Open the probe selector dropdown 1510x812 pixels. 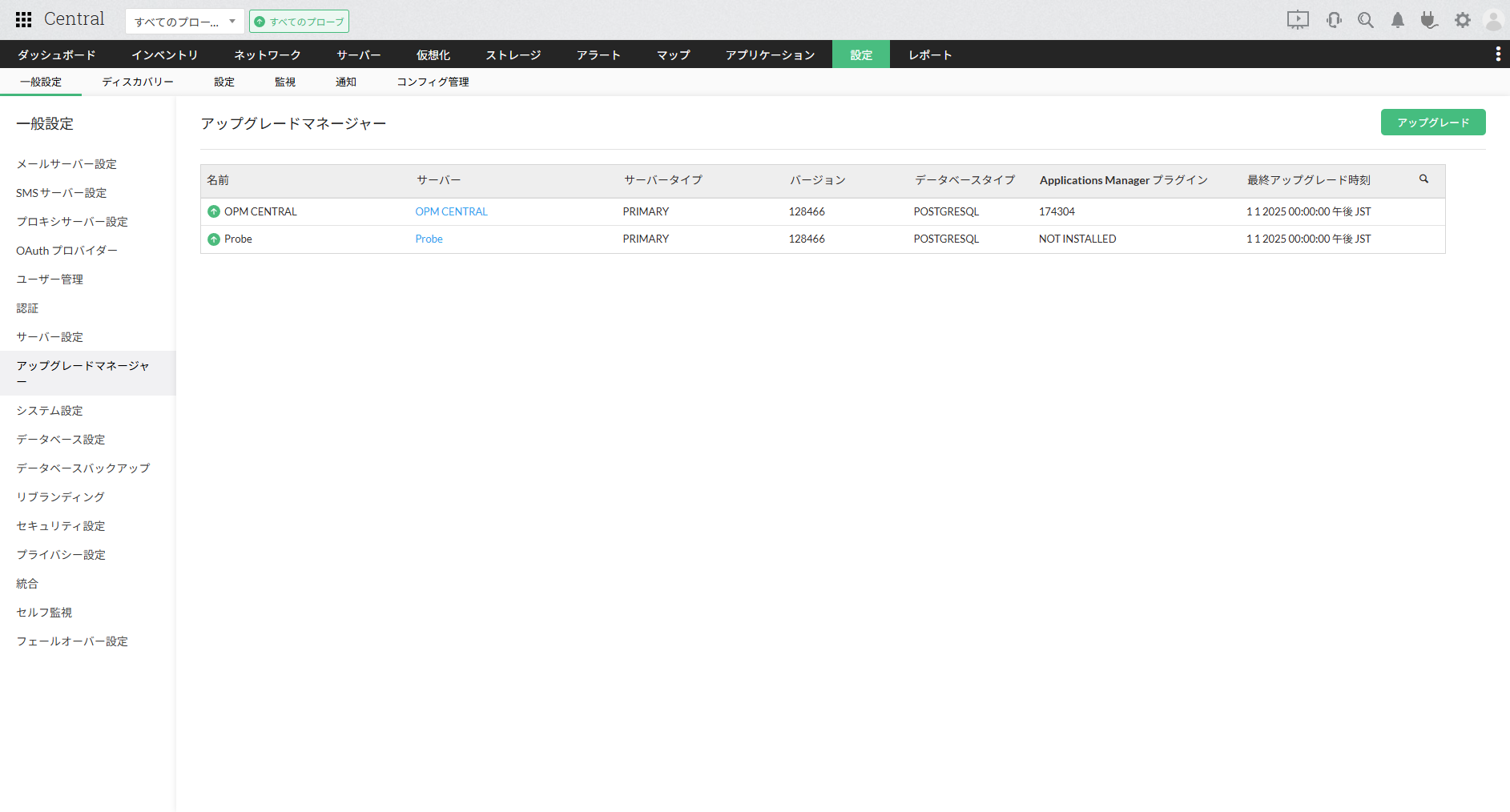click(185, 22)
